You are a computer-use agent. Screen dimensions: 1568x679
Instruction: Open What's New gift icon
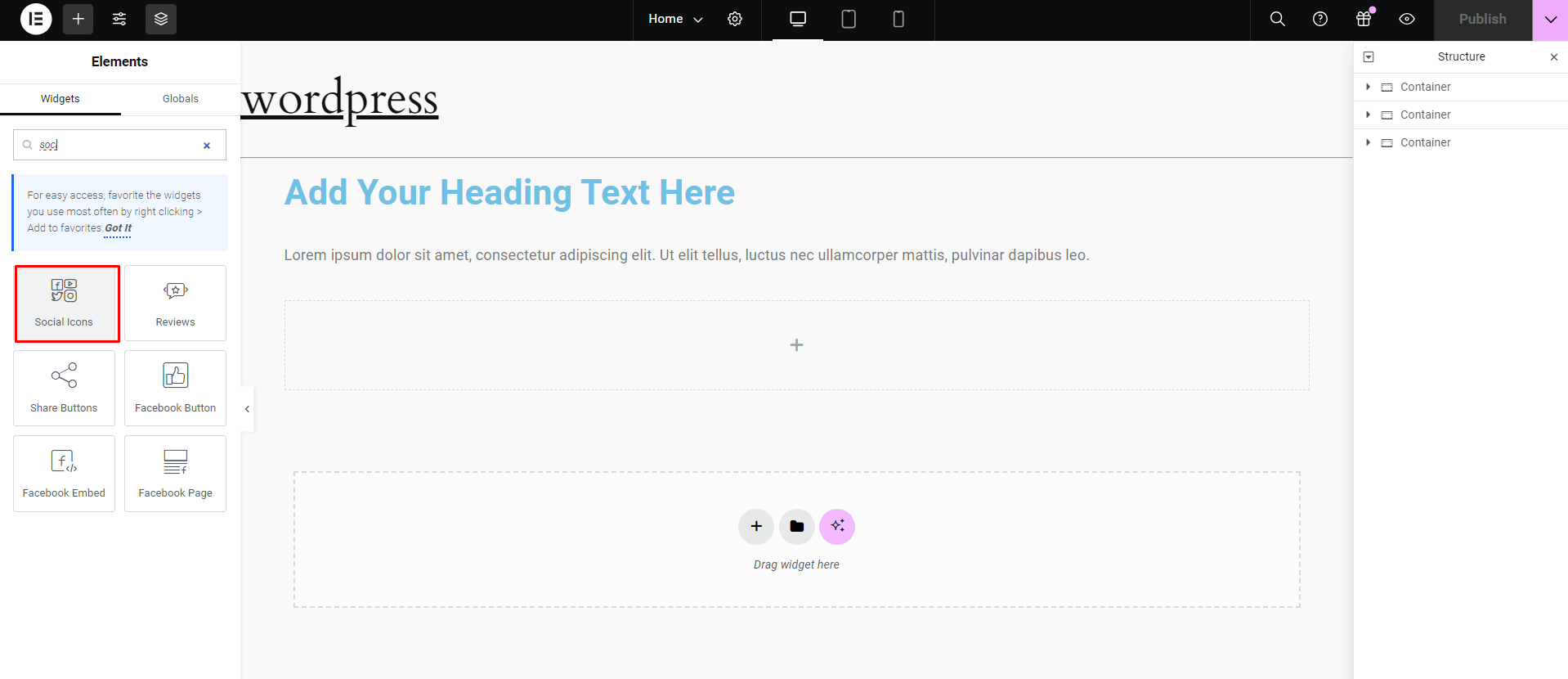coord(1364,19)
